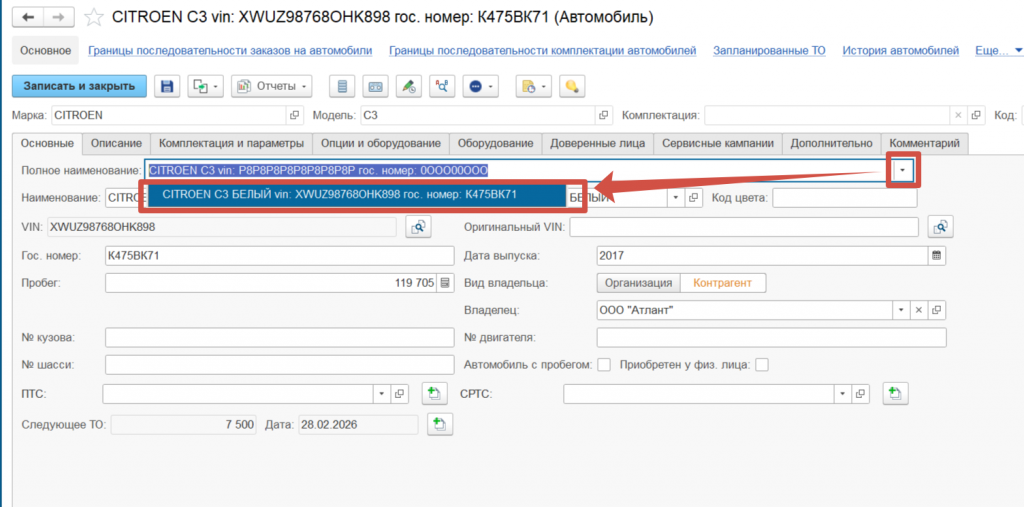This screenshot has width=1024, height=507.
Task: Select Организация as owner type
Action: click(x=638, y=283)
